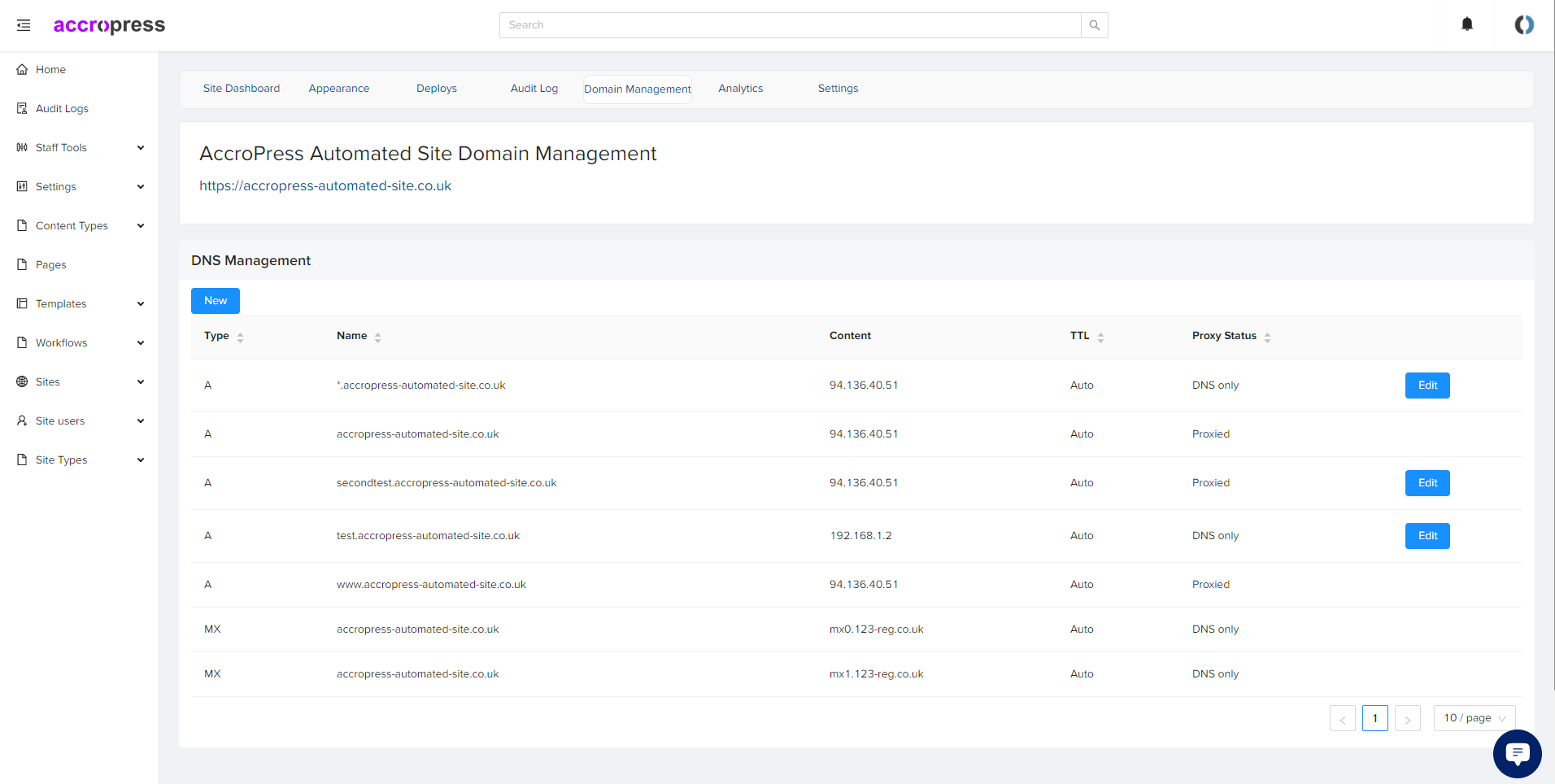The image size is (1555, 784).
Task: Click the Home icon in sidebar
Action: 22,69
